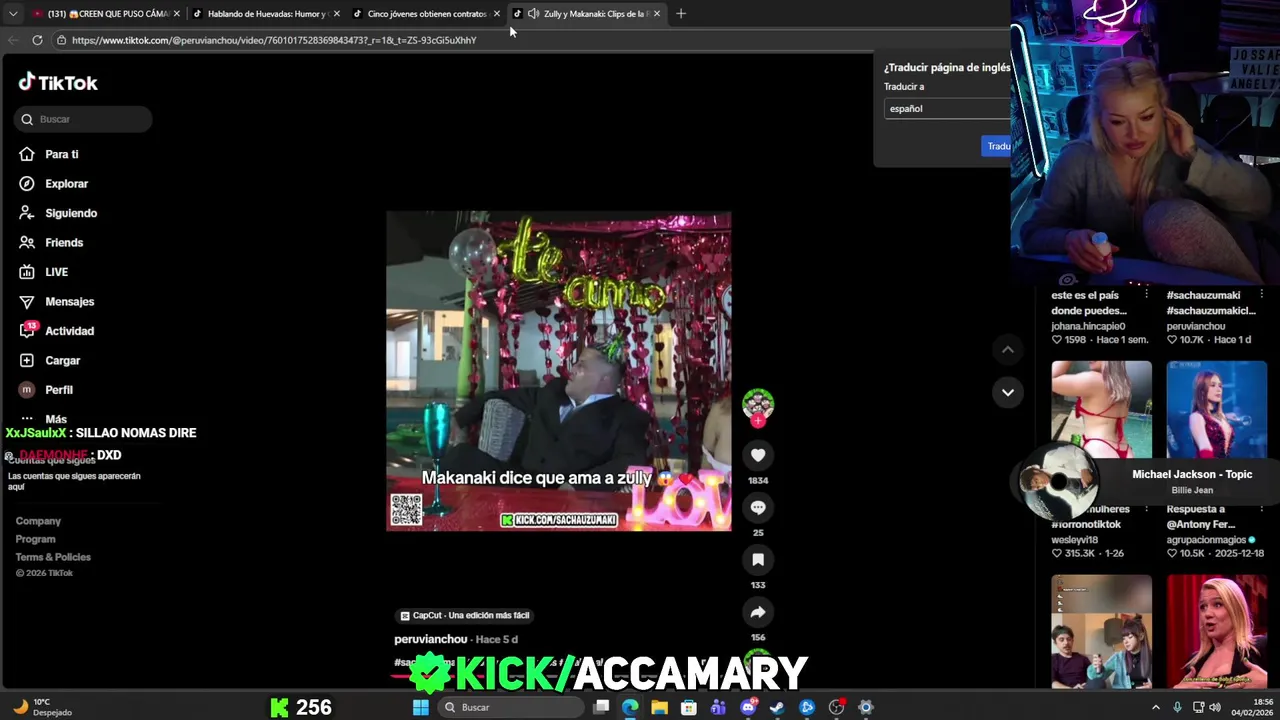Open a new browser tab
The width and height of the screenshot is (1280, 720).
coord(681,14)
